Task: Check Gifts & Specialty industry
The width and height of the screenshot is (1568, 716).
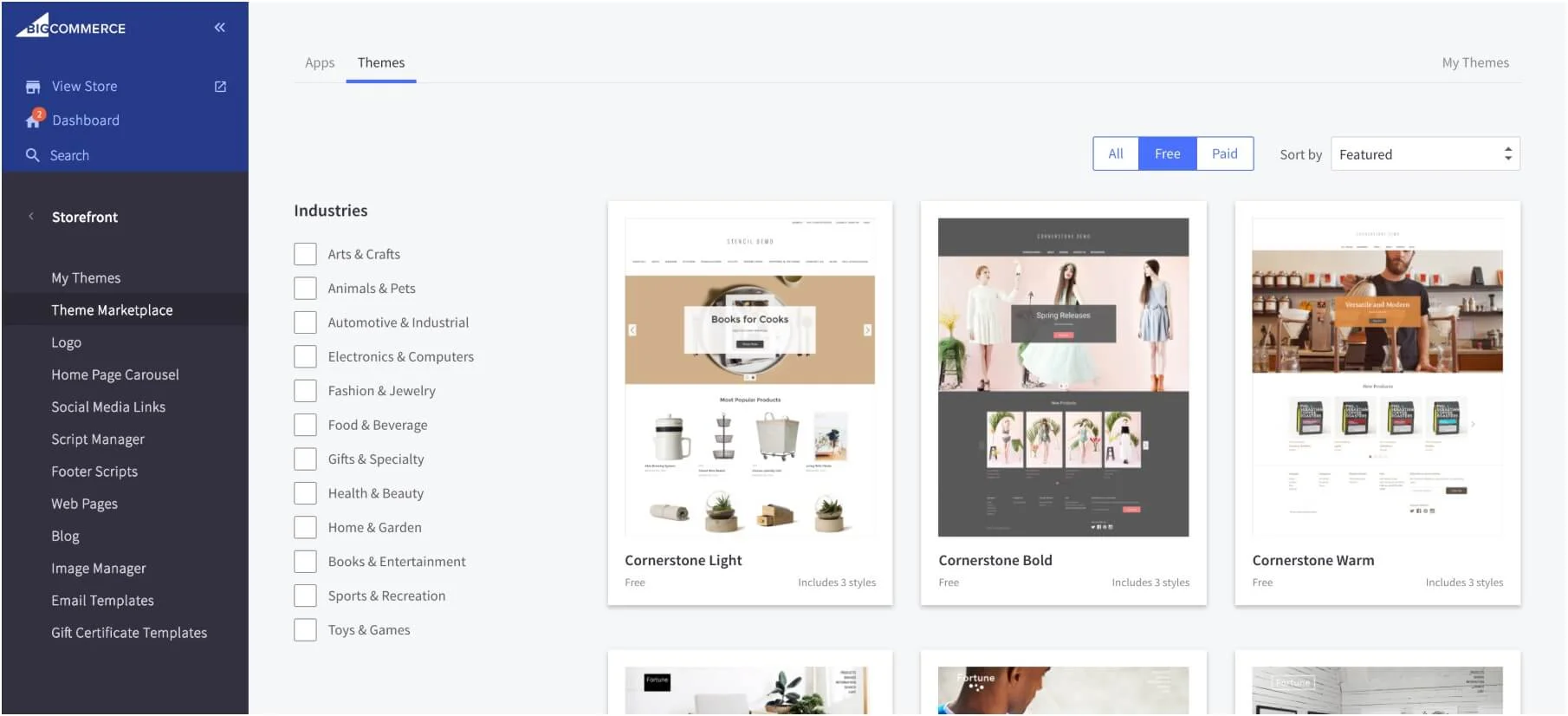Action: [x=305, y=459]
